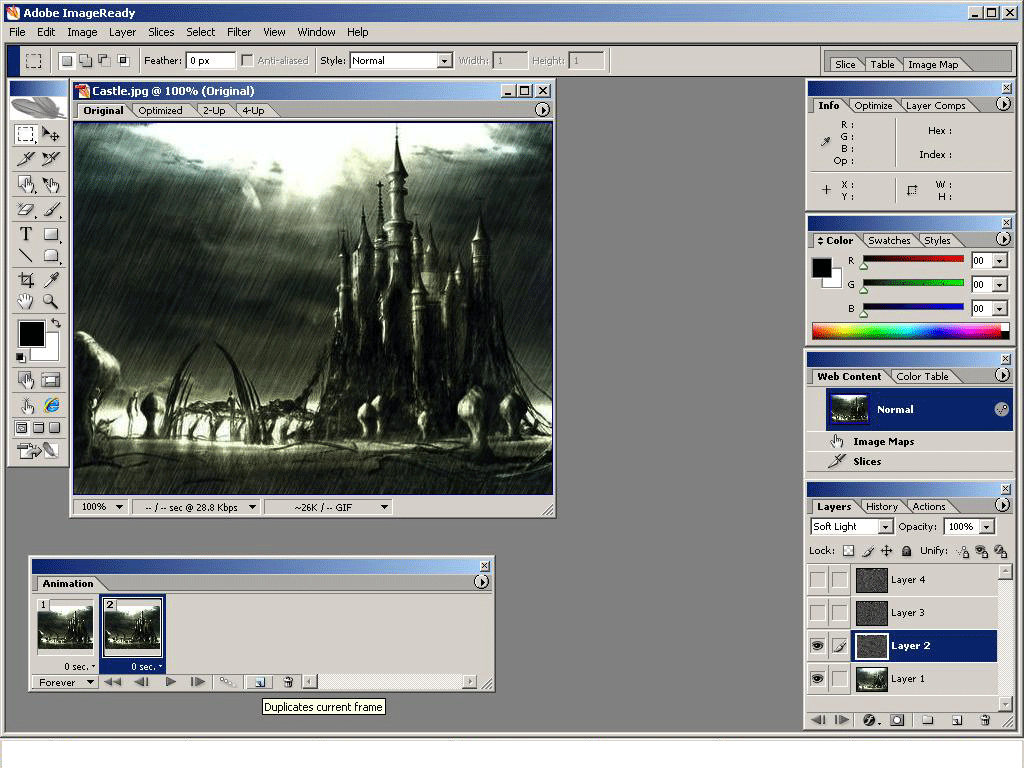Toggle visibility of Layer 1
1024x768 pixels.
coord(817,679)
